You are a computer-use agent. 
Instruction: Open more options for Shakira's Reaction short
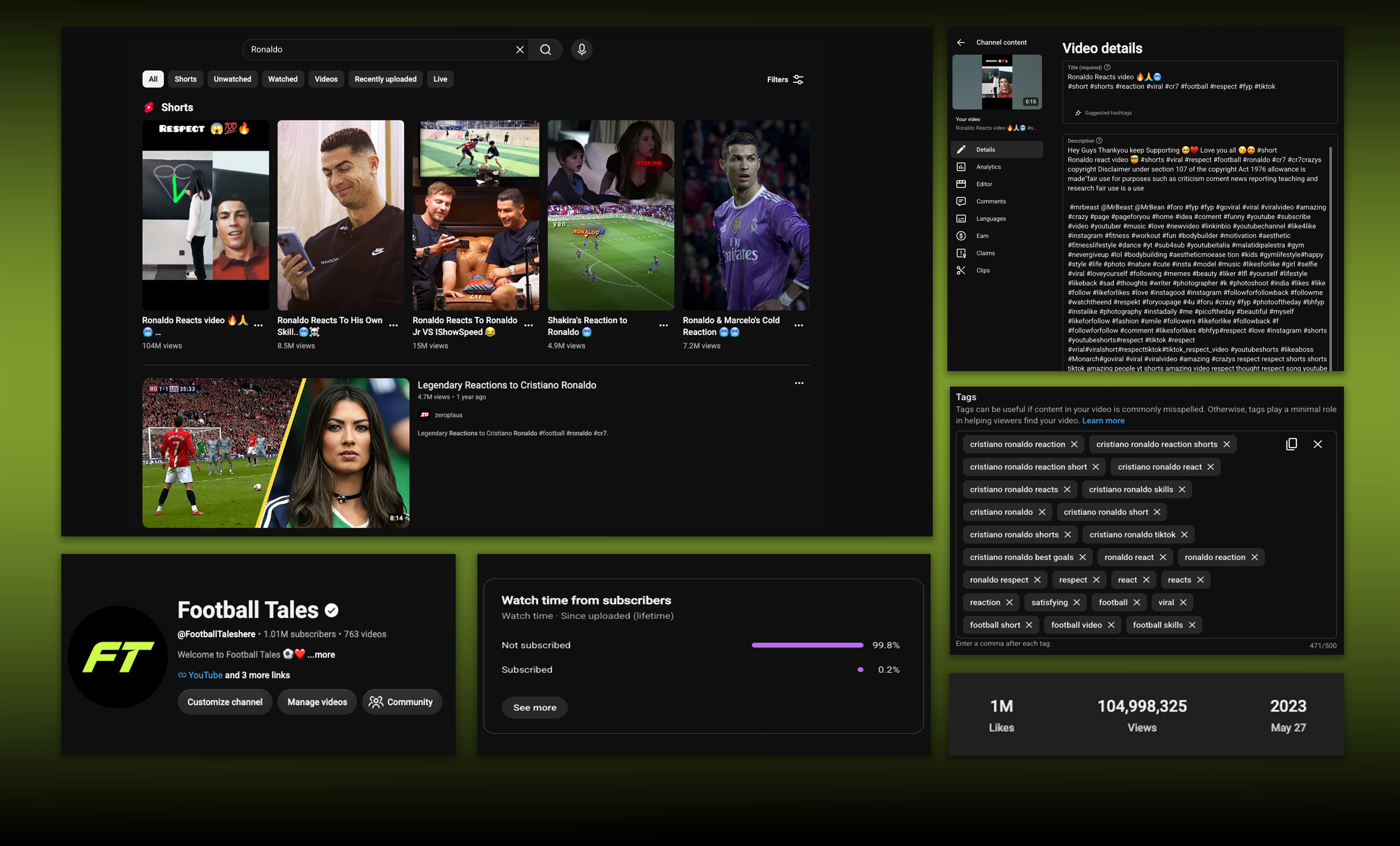click(664, 325)
